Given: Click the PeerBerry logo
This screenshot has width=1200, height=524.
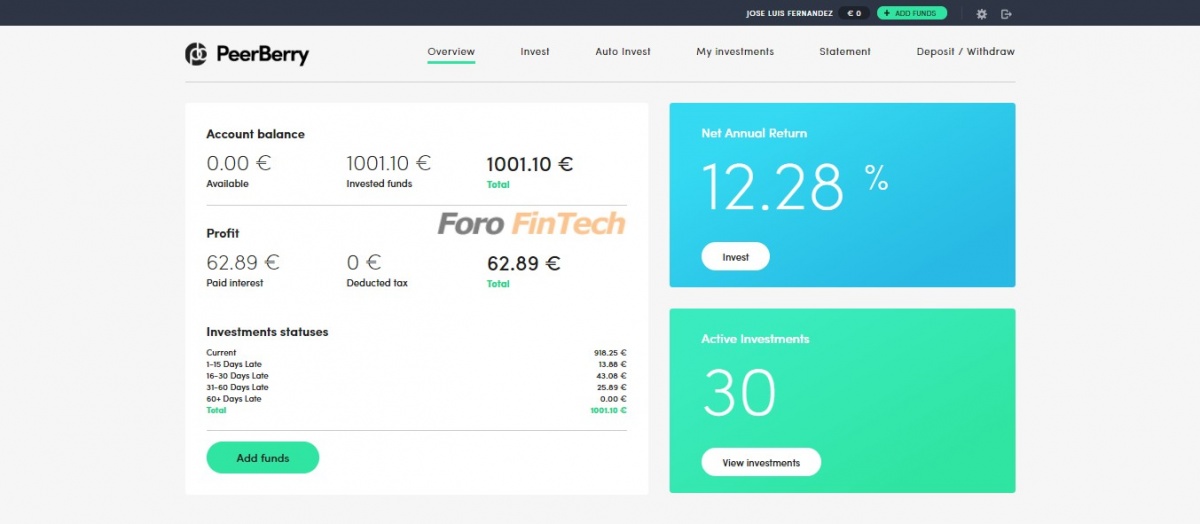Looking at the screenshot, I should coord(247,54).
